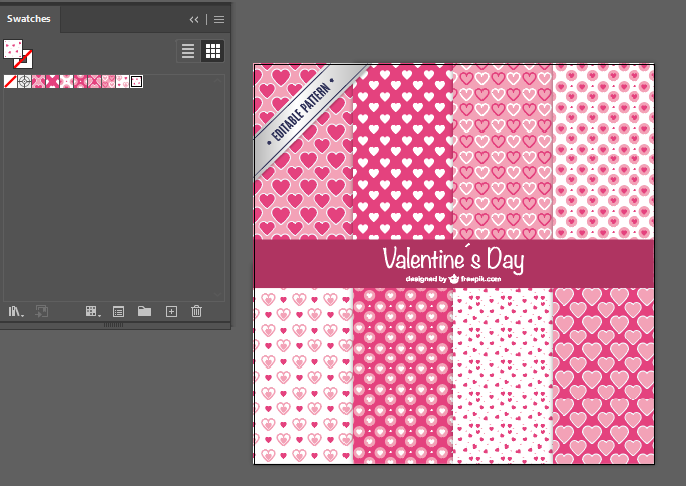Select the sixth swatch, pink circles pattern
The height and width of the screenshot is (486, 686).
pos(80,81)
